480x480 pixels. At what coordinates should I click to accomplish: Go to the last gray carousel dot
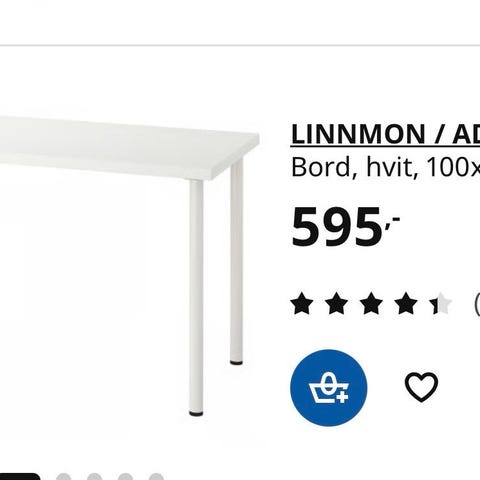pyautogui.click(x=156, y=477)
